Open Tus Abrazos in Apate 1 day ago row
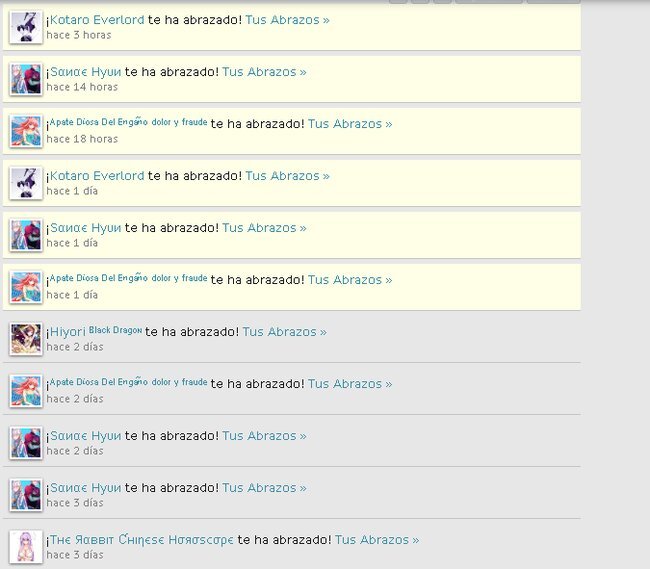The width and height of the screenshot is (650, 569). [350, 280]
